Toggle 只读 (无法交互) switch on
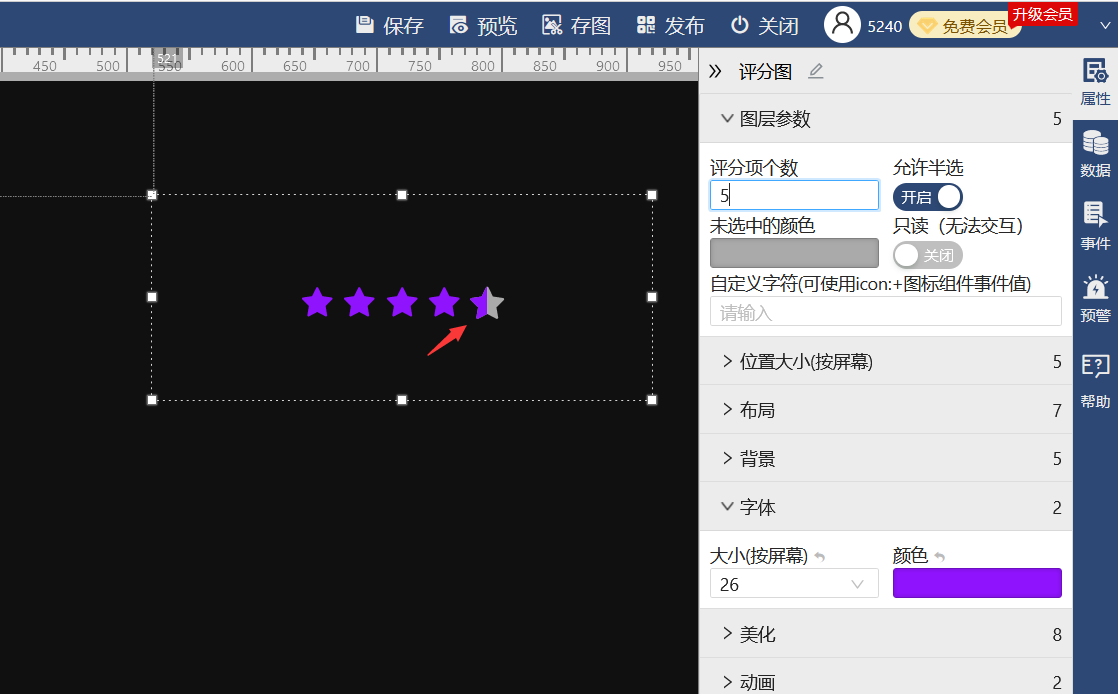 click(928, 255)
